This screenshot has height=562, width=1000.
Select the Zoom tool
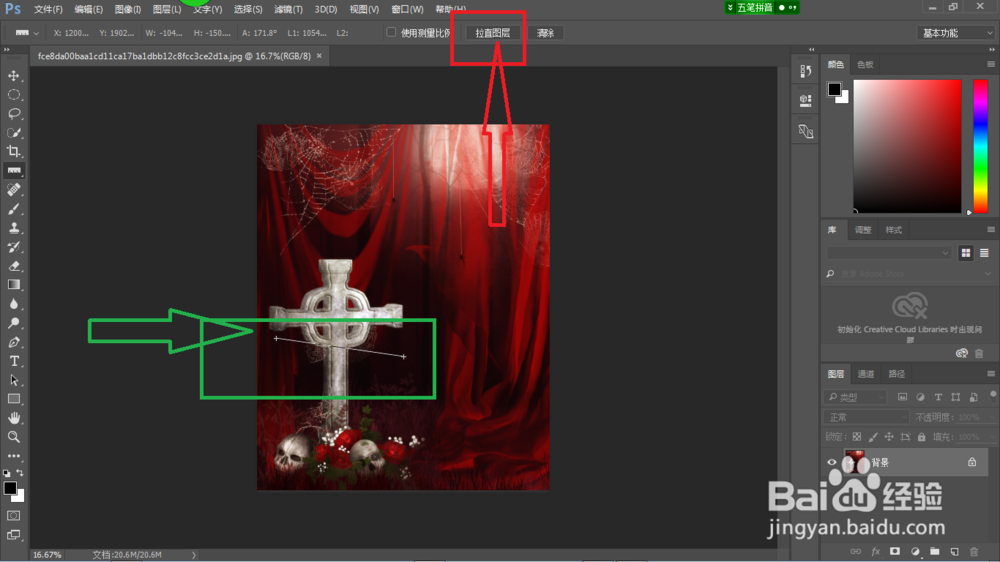(x=13, y=437)
